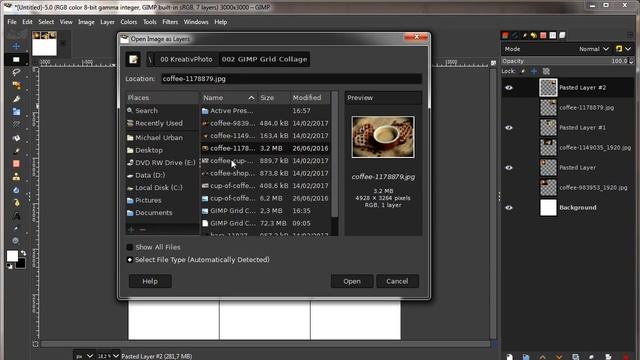Create a new layer from panel bottom

[x=509, y=357]
